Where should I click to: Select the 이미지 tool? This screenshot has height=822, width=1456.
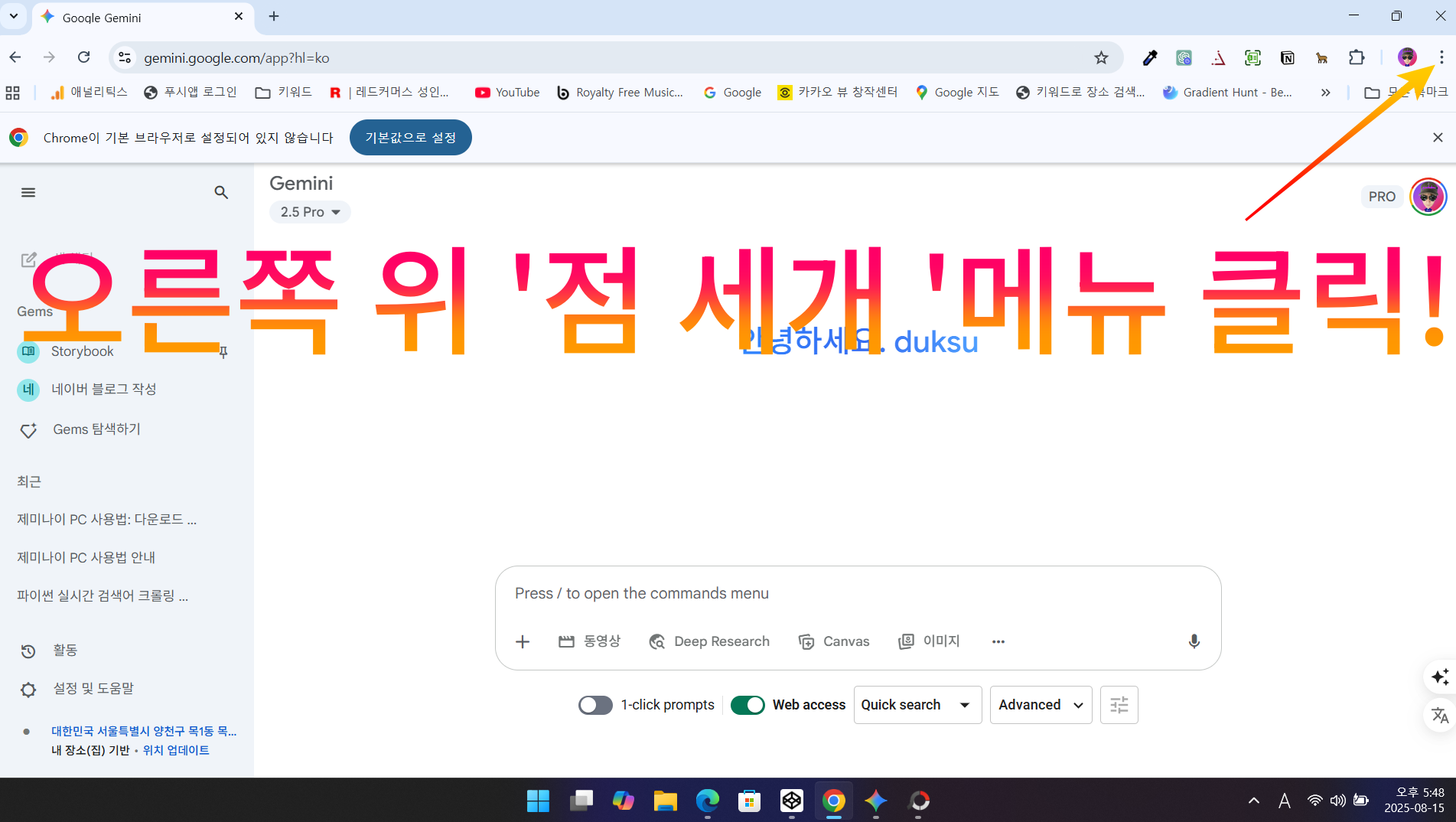(929, 641)
